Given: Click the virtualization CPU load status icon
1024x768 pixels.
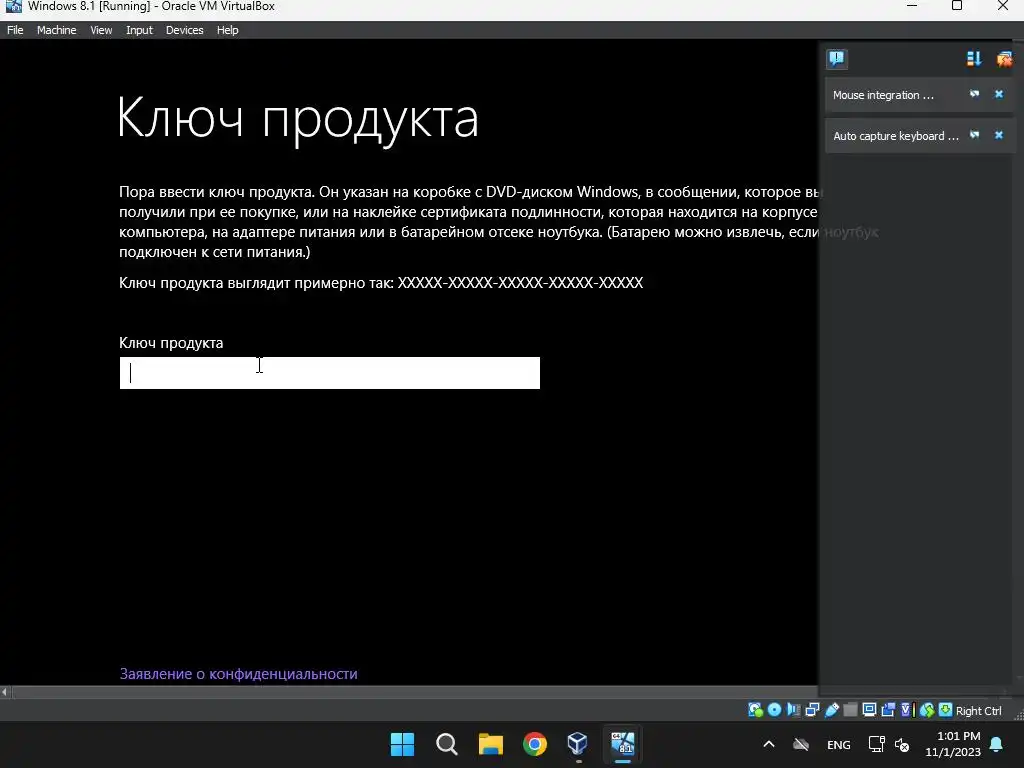Looking at the screenshot, I should point(908,710).
